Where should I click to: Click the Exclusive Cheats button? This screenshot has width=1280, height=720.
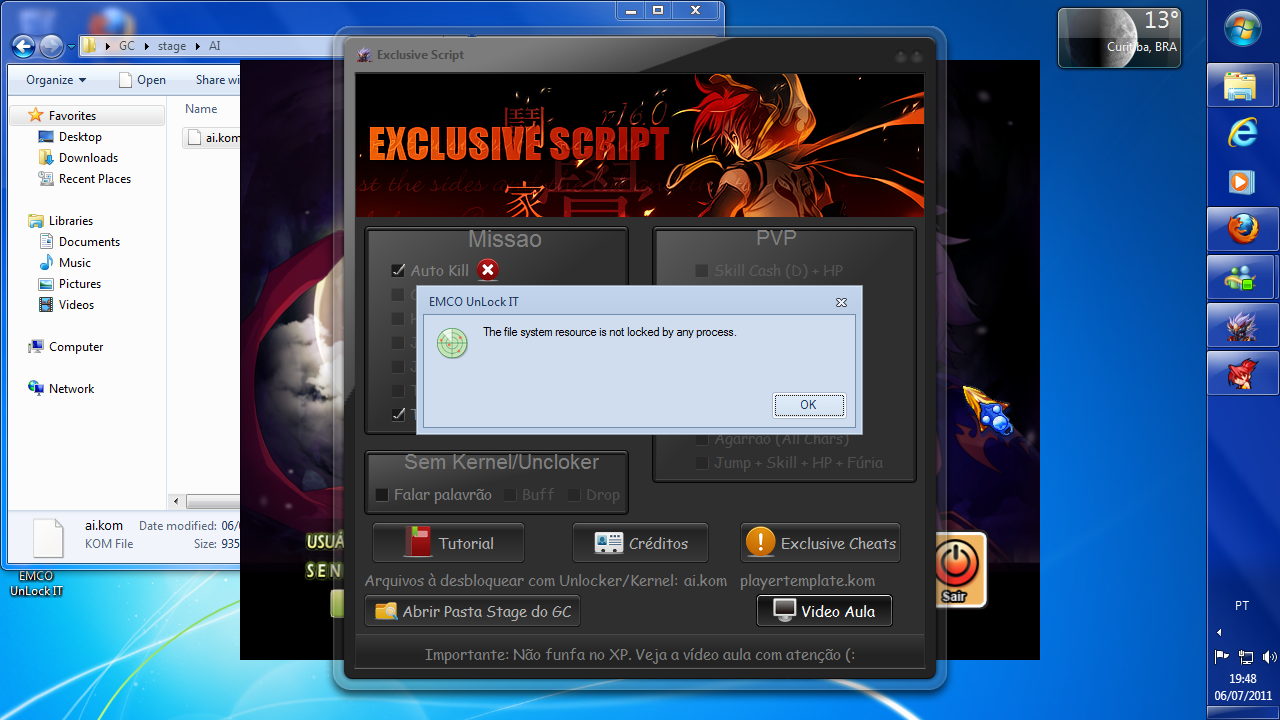pos(820,543)
